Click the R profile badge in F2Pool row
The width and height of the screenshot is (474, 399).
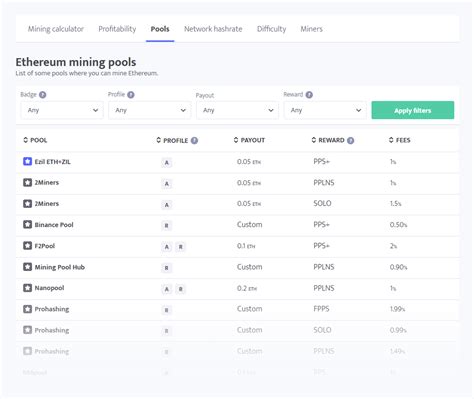[180, 247]
